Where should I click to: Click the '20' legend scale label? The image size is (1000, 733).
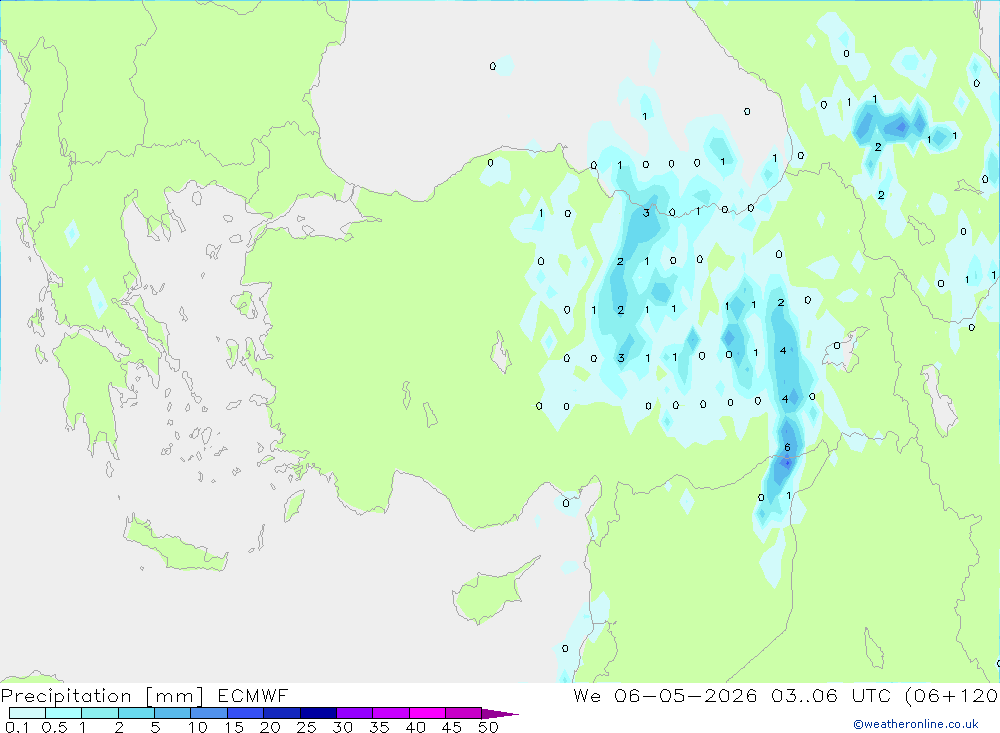270,727
